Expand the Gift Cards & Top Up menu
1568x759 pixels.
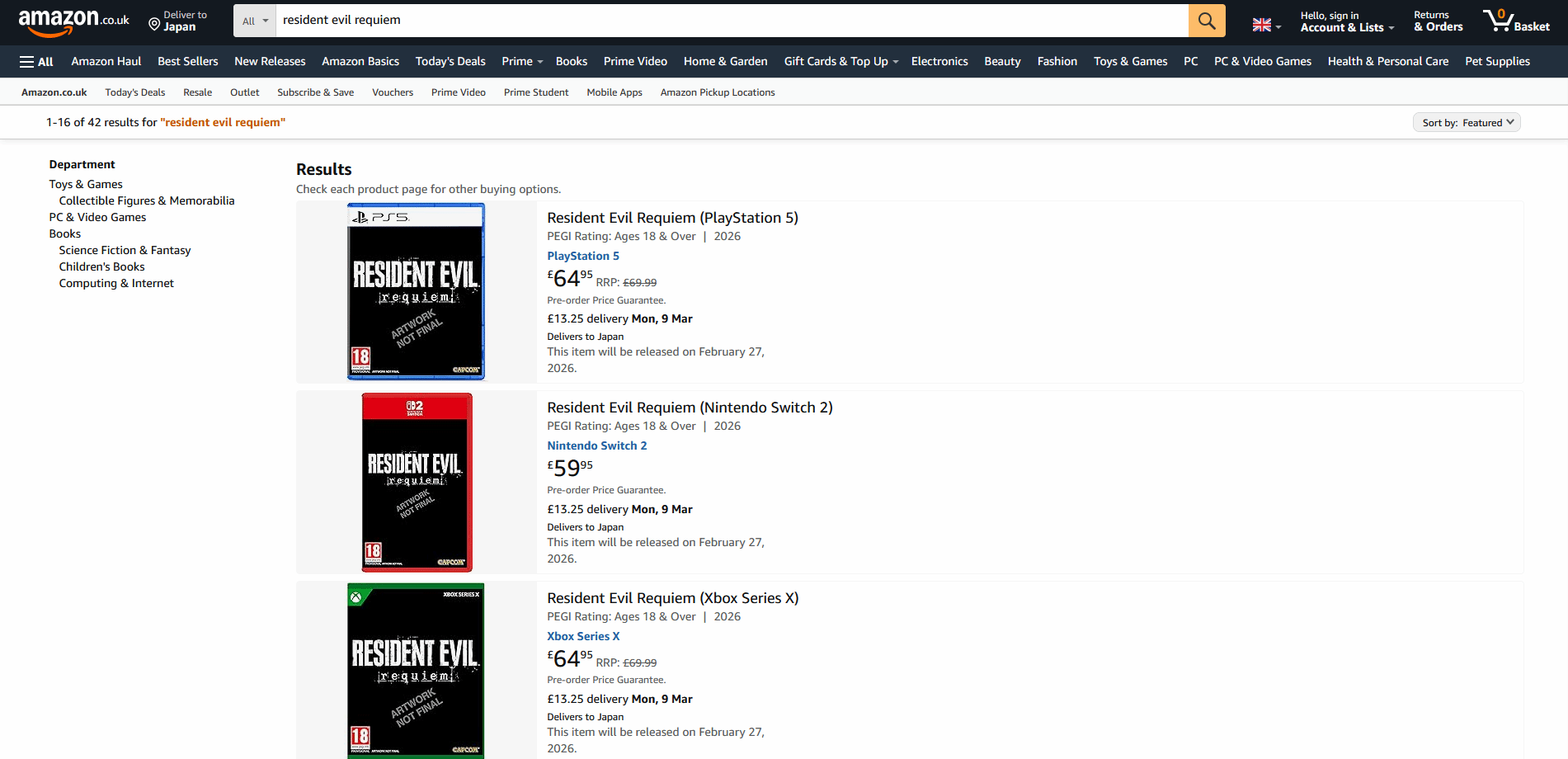(x=841, y=62)
